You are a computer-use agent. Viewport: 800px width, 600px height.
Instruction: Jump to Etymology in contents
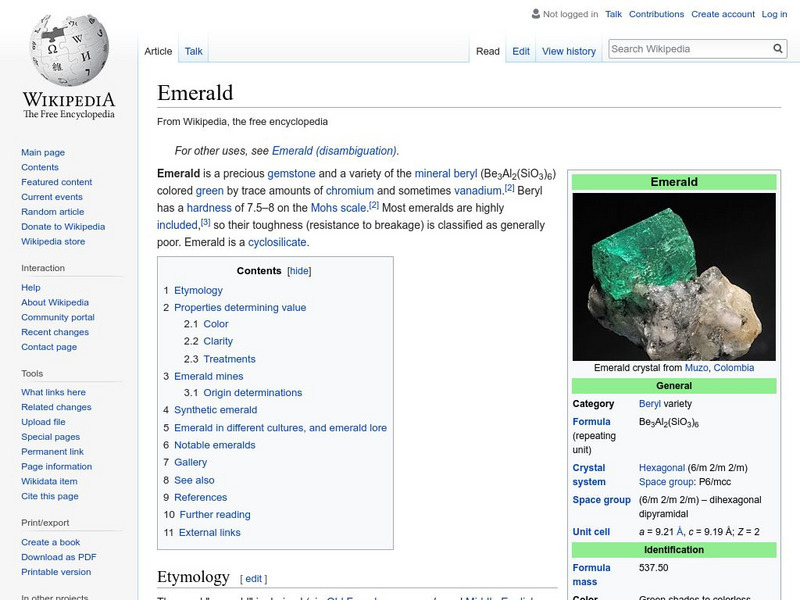pos(198,290)
